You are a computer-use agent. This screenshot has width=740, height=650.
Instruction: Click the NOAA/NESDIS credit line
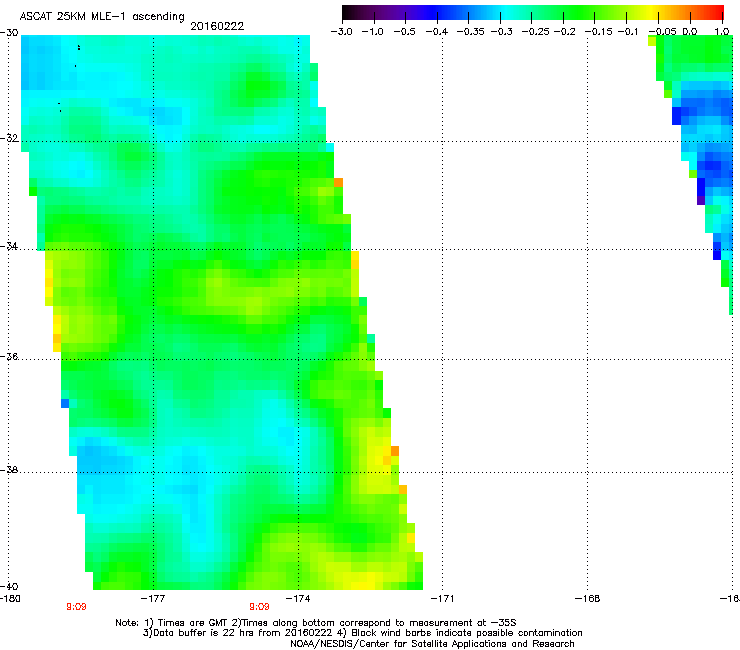point(432,643)
